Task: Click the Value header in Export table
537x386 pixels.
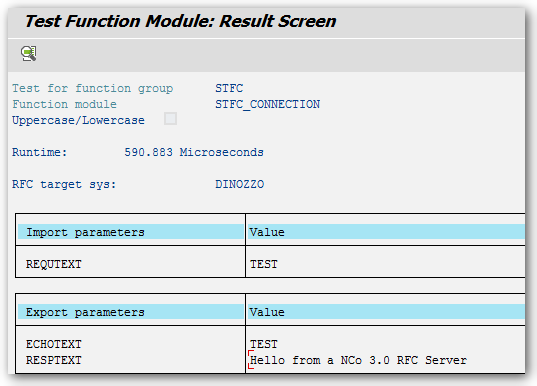Action: [386, 312]
